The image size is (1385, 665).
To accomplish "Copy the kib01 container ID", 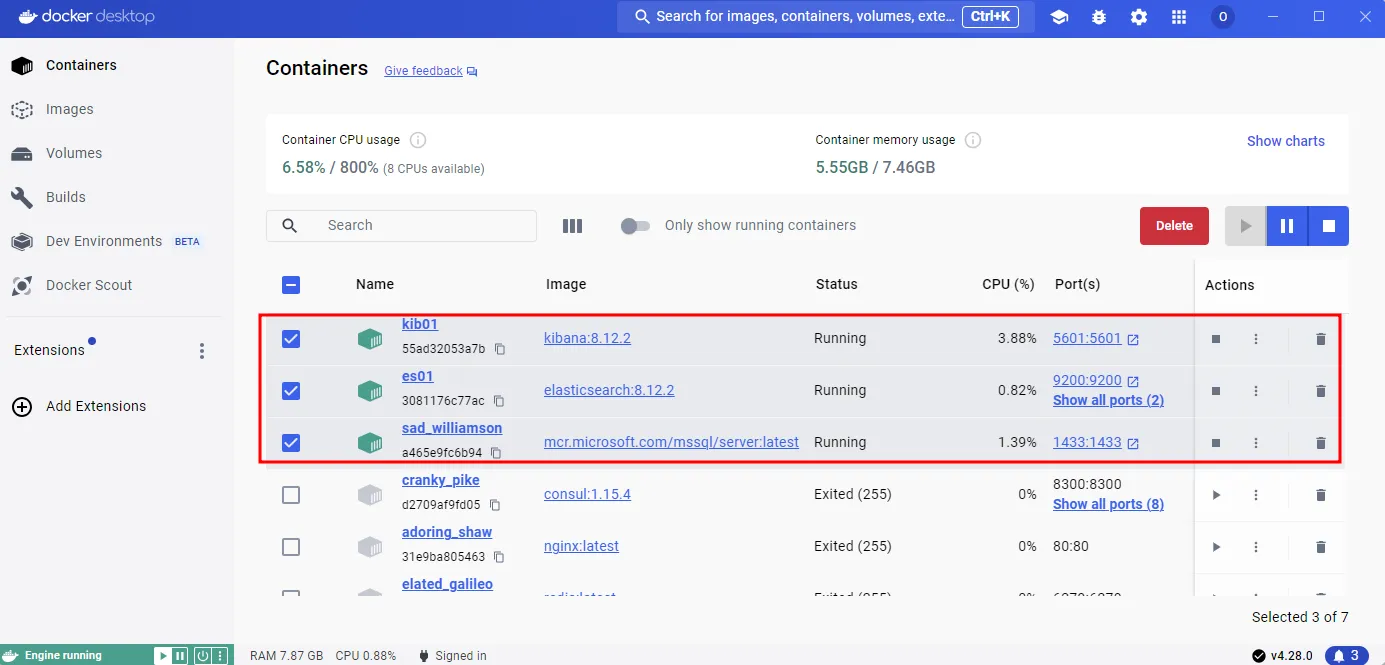I will 500,349.
